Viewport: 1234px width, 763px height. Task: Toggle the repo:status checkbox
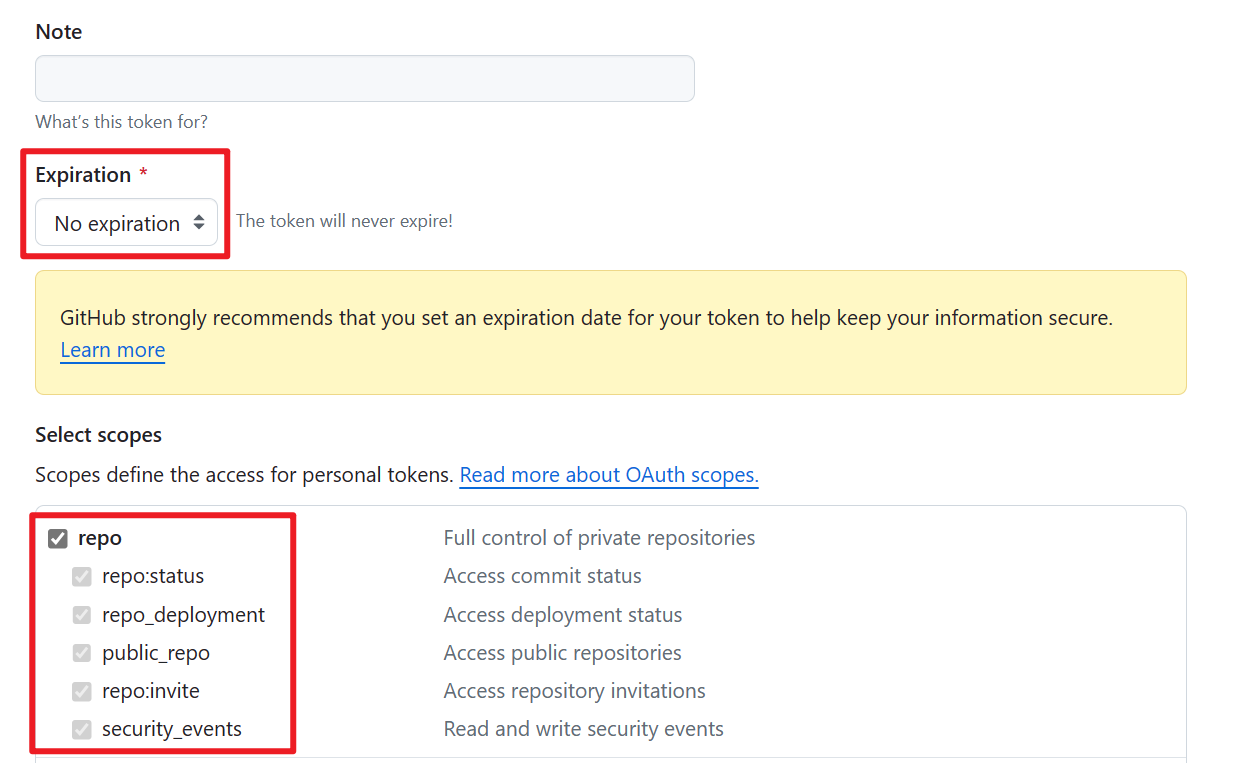point(82,577)
